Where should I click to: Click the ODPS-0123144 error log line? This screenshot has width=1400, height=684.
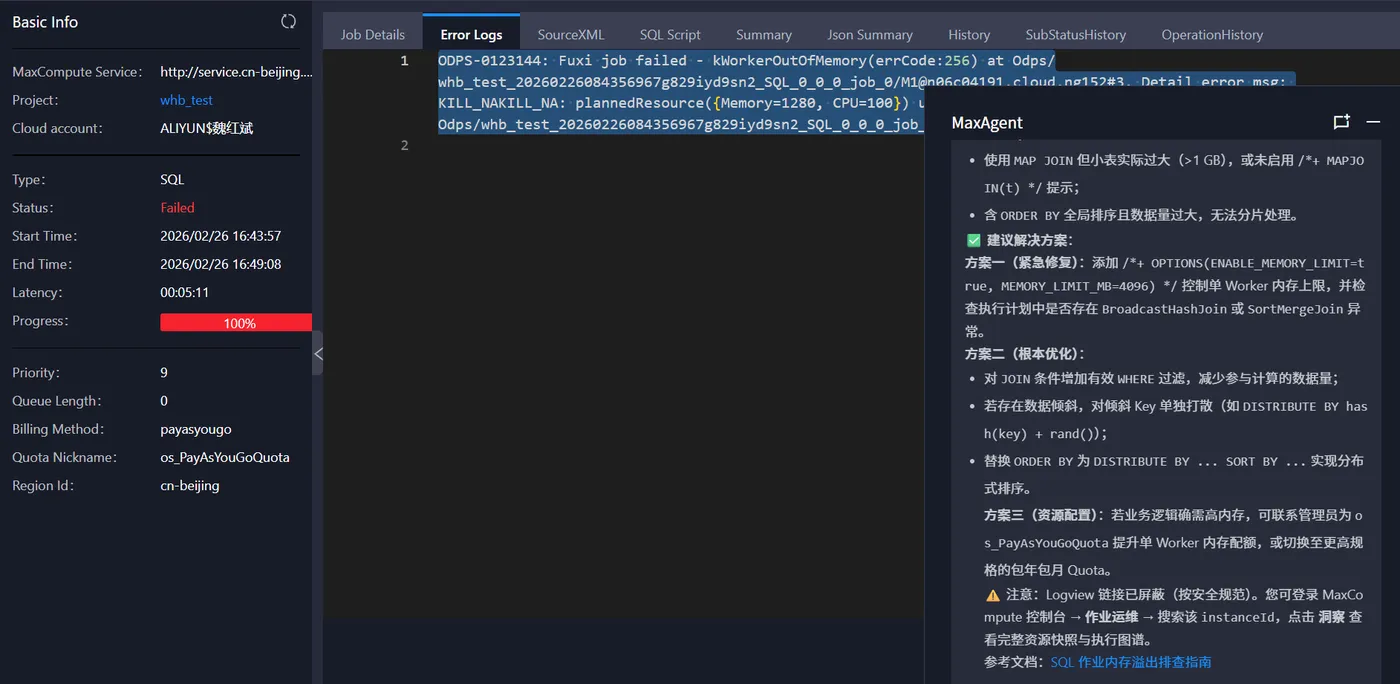point(746,61)
